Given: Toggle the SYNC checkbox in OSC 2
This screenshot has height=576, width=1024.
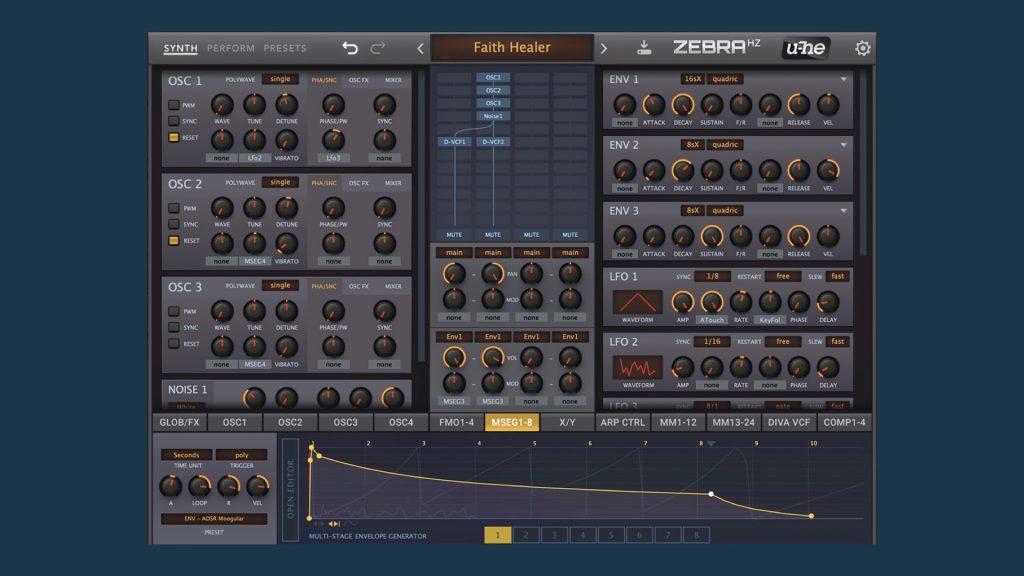Looking at the screenshot, I should [x=174, y=224].
